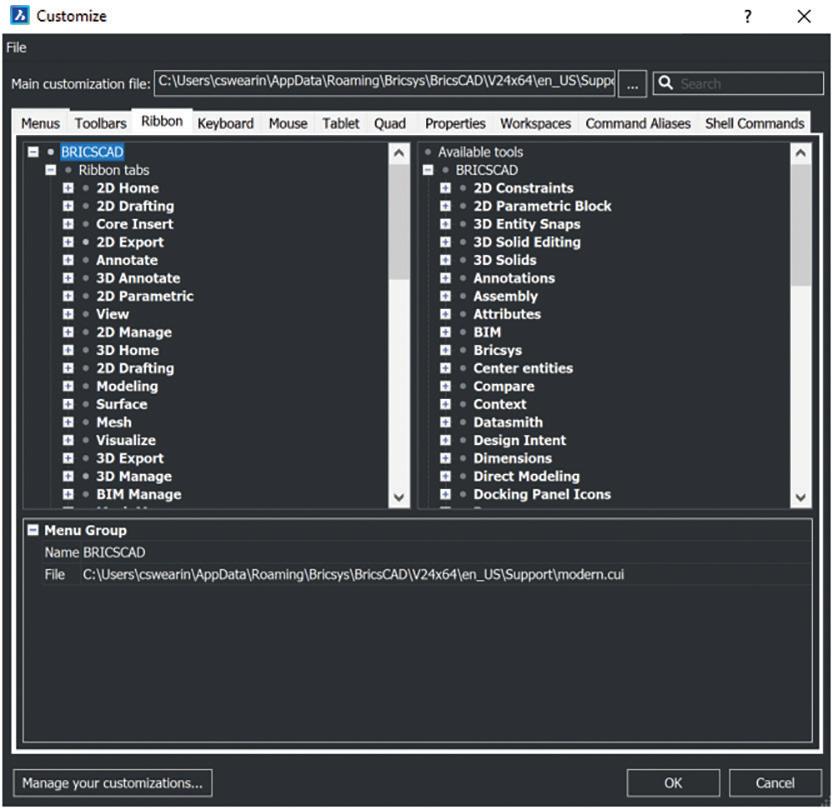Switch to the Properties tab
The width and height of the screenshot is (833, 809).
(x=455, y=123)
